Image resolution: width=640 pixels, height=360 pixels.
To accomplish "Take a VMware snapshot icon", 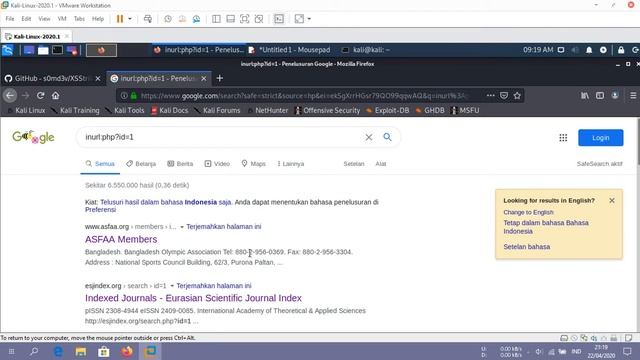I will 168,19.
